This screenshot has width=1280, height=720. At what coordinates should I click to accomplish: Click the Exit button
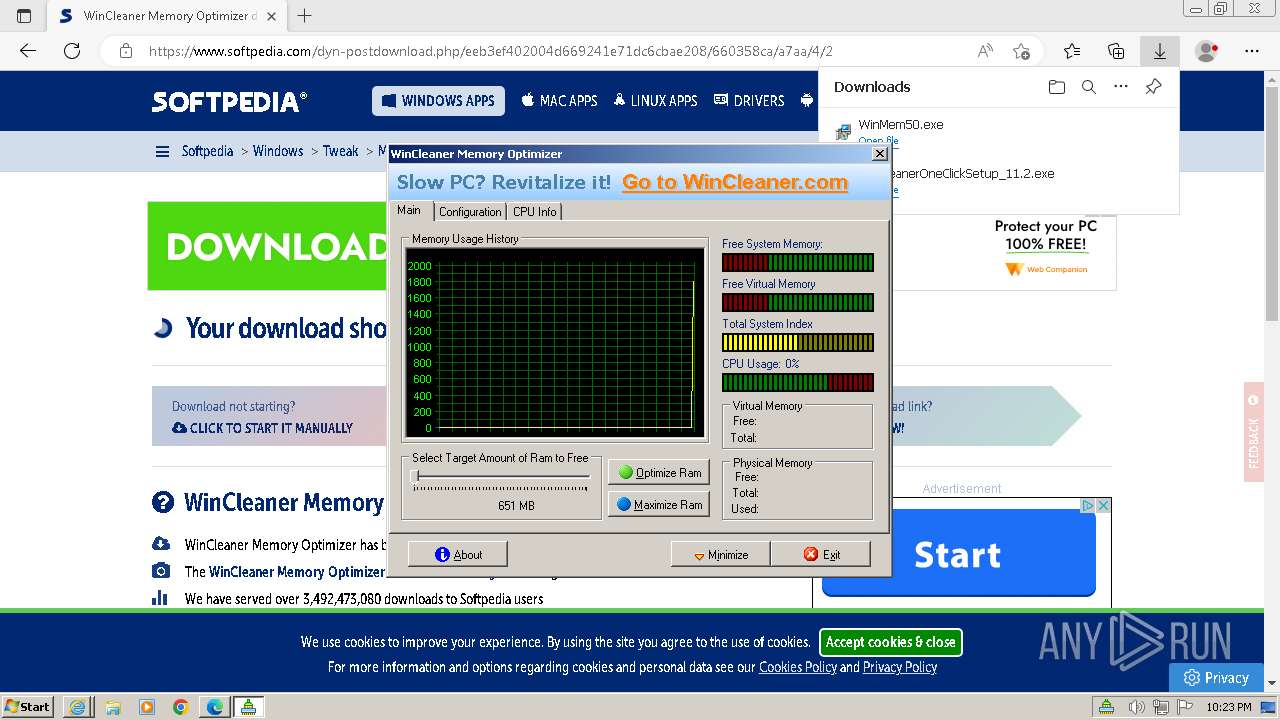(x=820, y=554)
